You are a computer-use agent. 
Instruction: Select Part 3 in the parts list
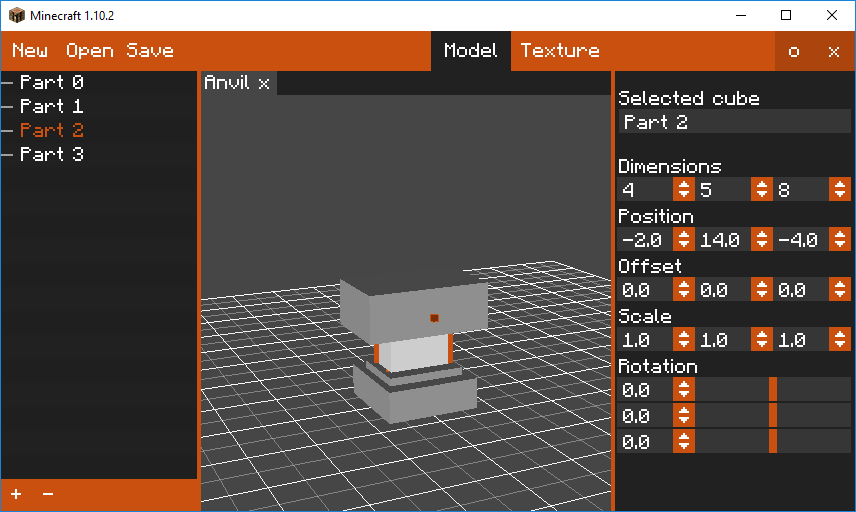[x=52, y=154]
